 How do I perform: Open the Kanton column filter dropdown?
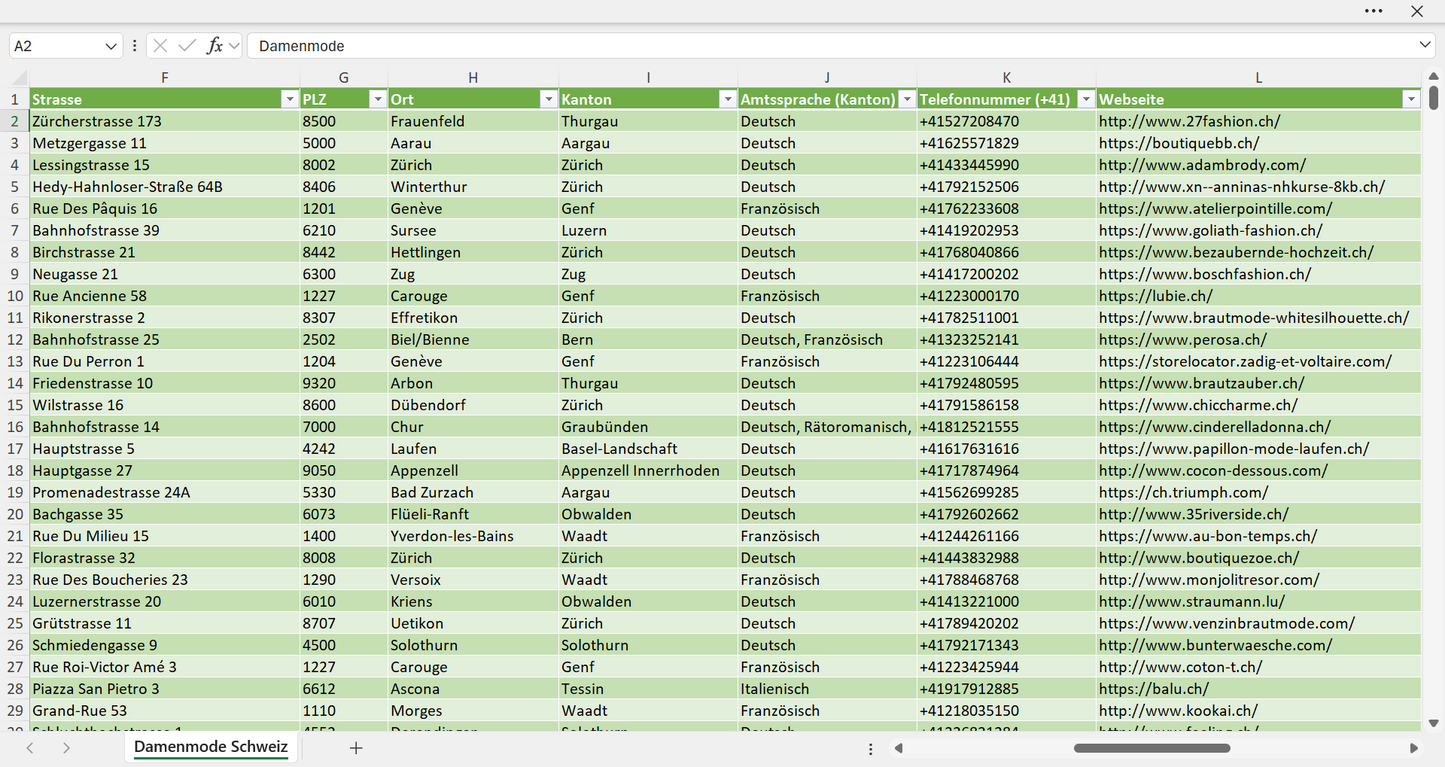coord(727,99)
